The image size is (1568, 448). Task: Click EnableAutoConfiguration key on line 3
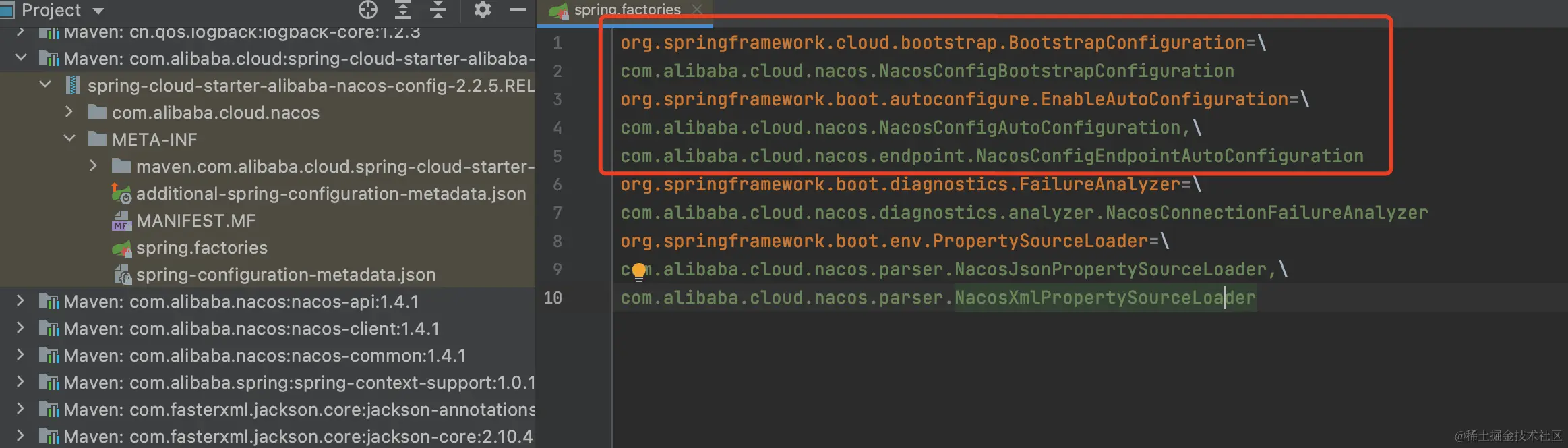[1165, 99]
